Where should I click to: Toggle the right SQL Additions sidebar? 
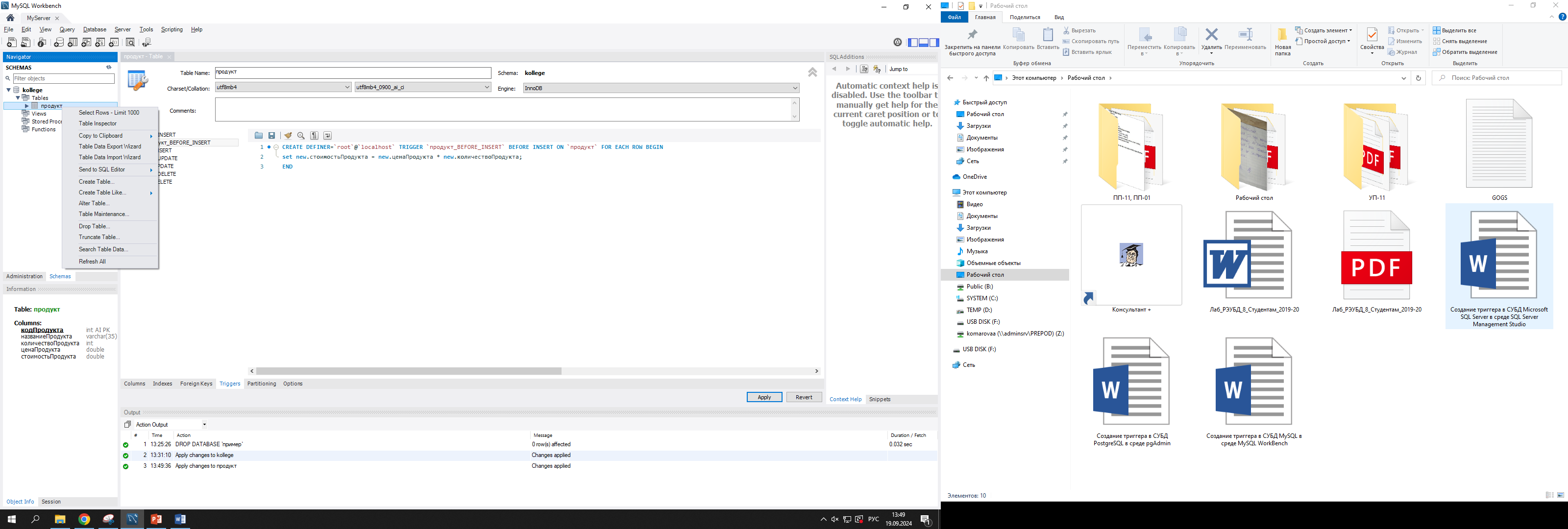pyautogui.click(x=934, y=42)
